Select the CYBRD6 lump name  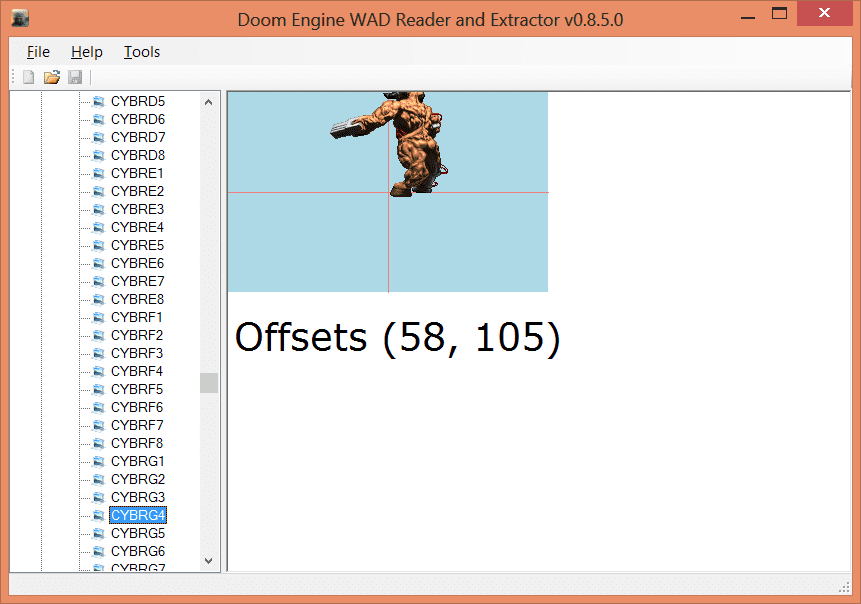[x=138, y=119]
